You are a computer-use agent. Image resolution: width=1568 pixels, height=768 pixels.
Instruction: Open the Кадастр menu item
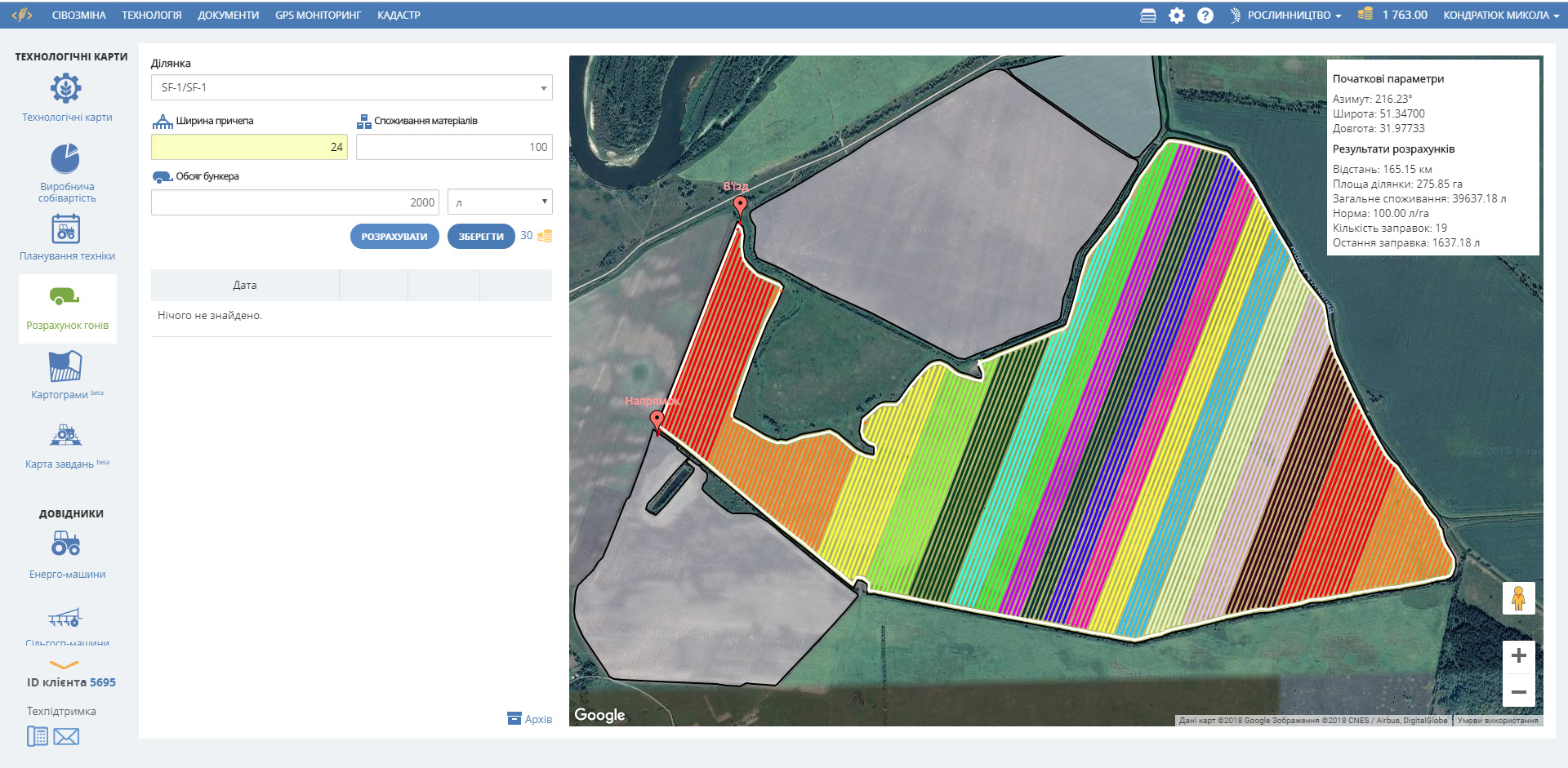tap(399, 16)
